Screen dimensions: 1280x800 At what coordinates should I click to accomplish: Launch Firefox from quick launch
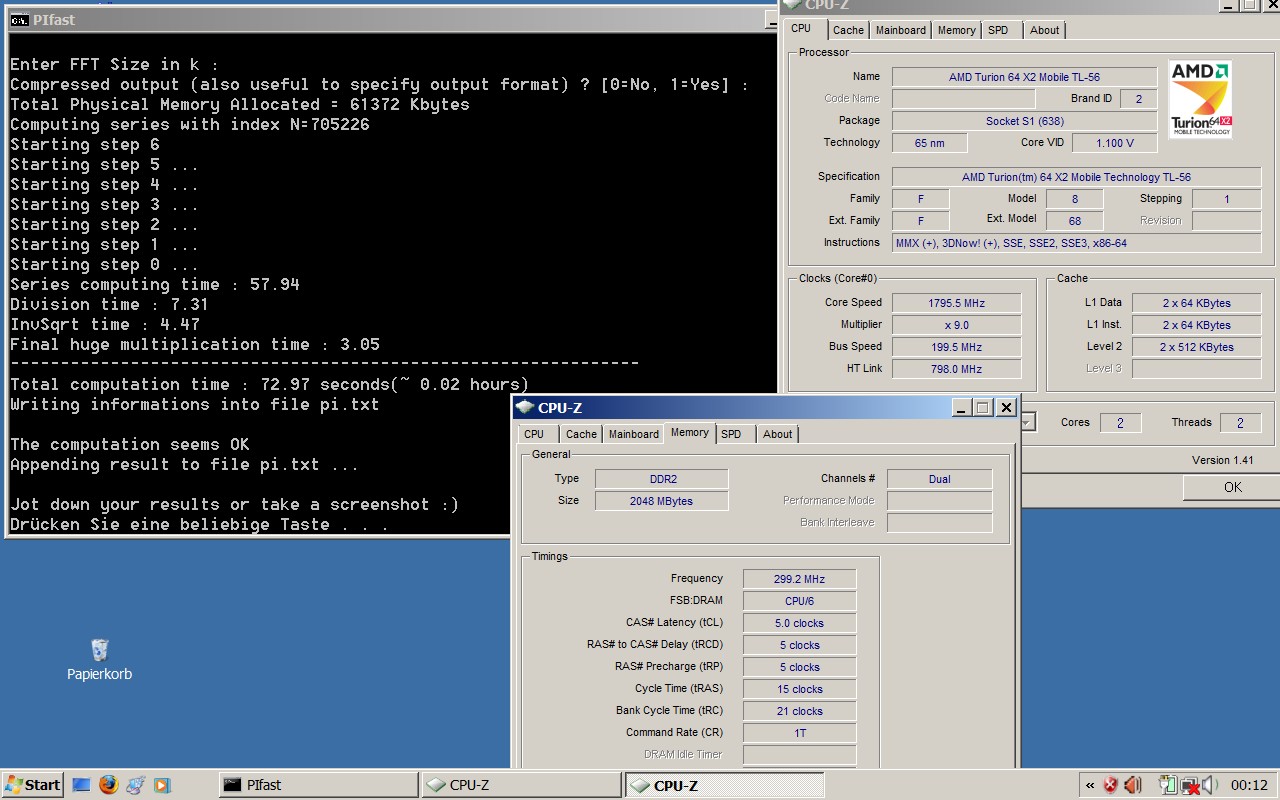(108, 785)
